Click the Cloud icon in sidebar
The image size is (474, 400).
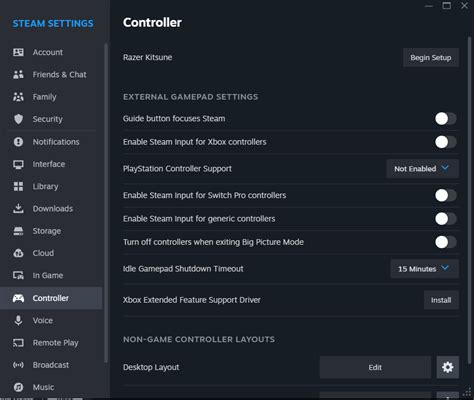[x=18, y=253]
